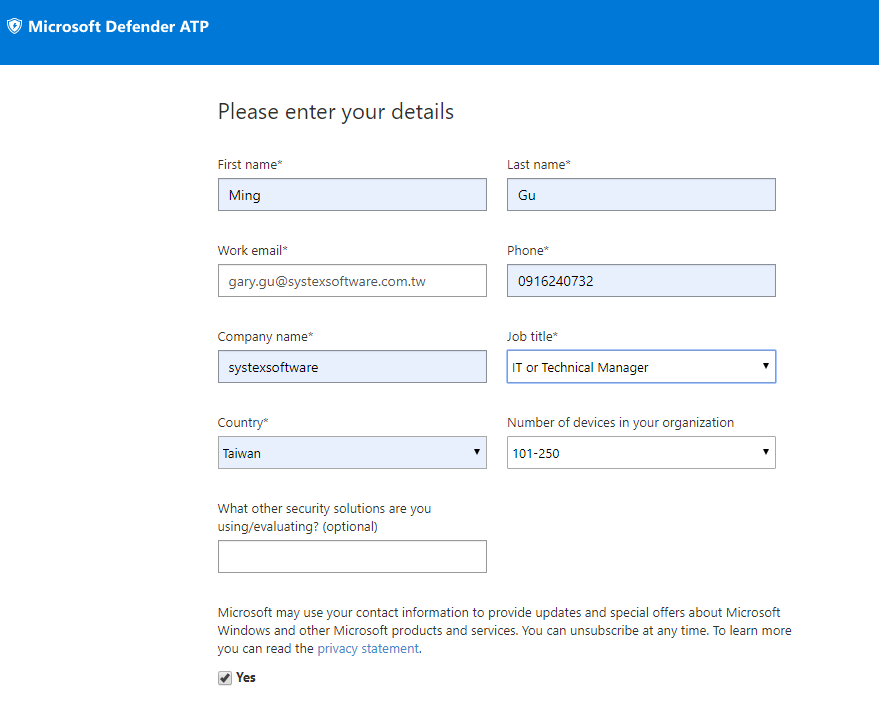Image resolution: width=879 pixels, height=706 pixels.
Task: Click the Microsoft Defender ATP header title
Action: pos(118,27)
